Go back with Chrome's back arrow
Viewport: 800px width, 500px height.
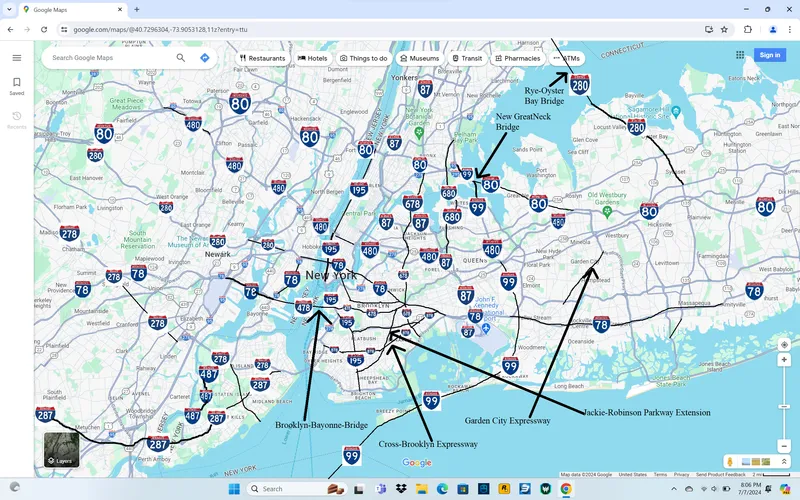pyautogui.click(x=10, y=30)
